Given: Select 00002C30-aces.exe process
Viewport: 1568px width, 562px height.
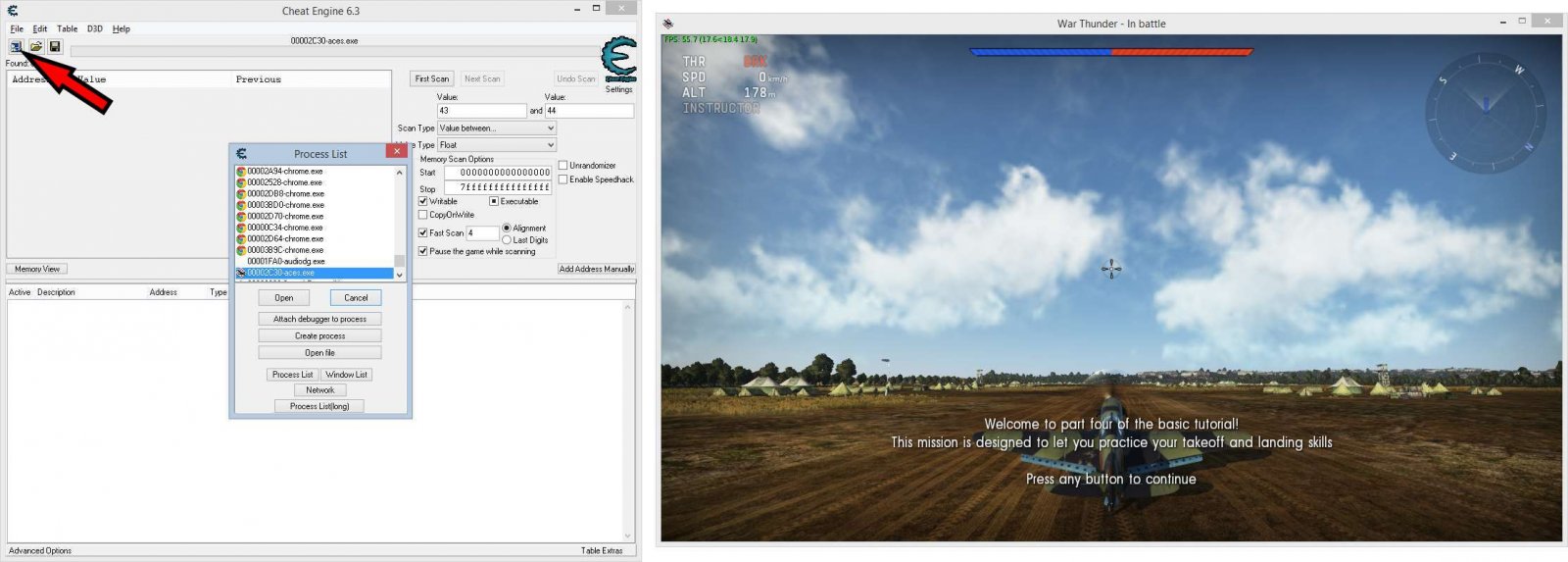Looking at the screenshot, I should coord(314,273).
